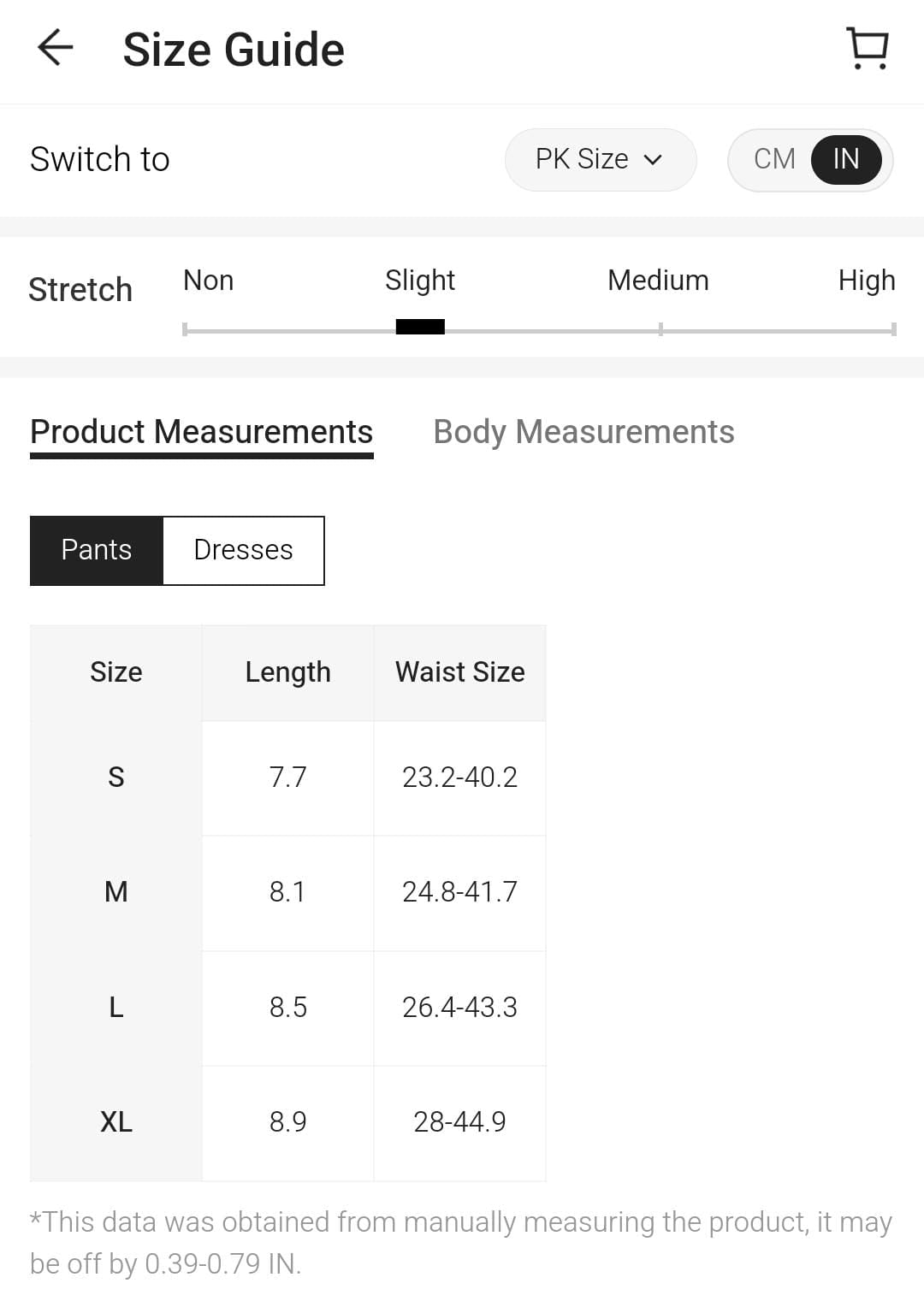Switch to Body Measurements tab
Image resolution: width=924 pixels, height=1307 pixels.
[583, 432]
